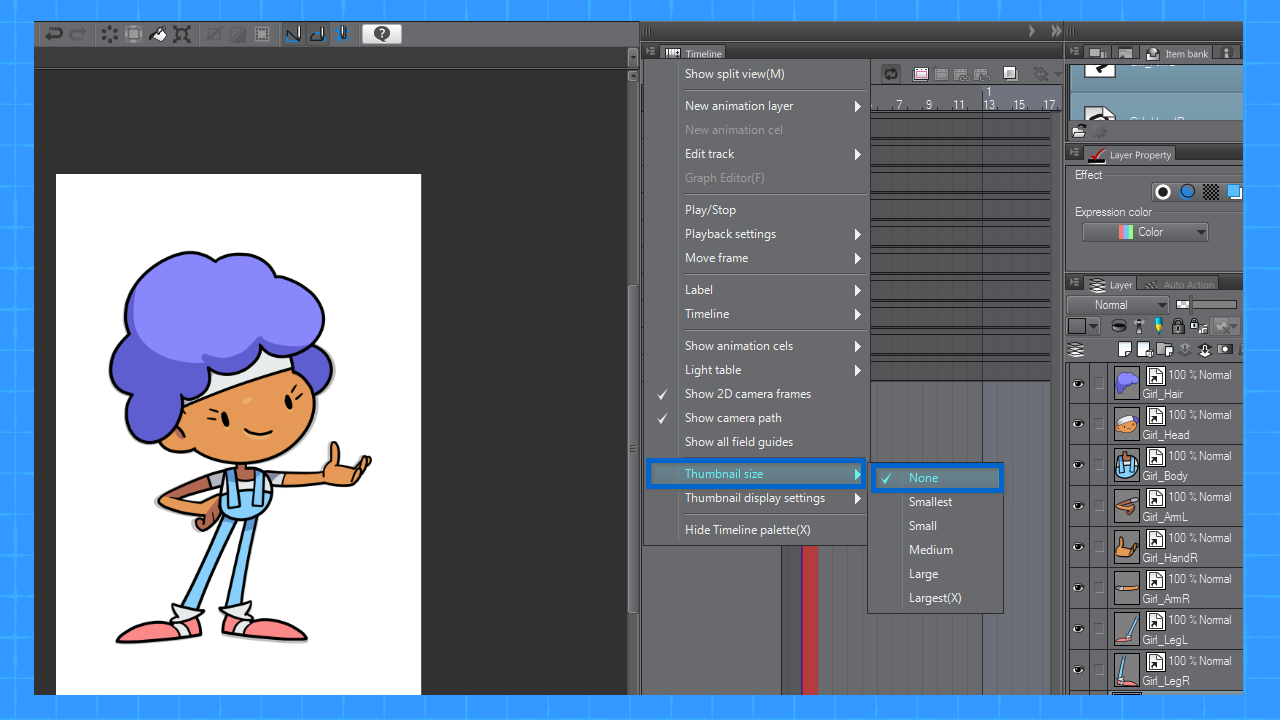Viewport: 1280px width, 720px height.
Task: Select the Girl_HandR layer thumbnail
Action: pyautogui.click(x=1127, y=547)
